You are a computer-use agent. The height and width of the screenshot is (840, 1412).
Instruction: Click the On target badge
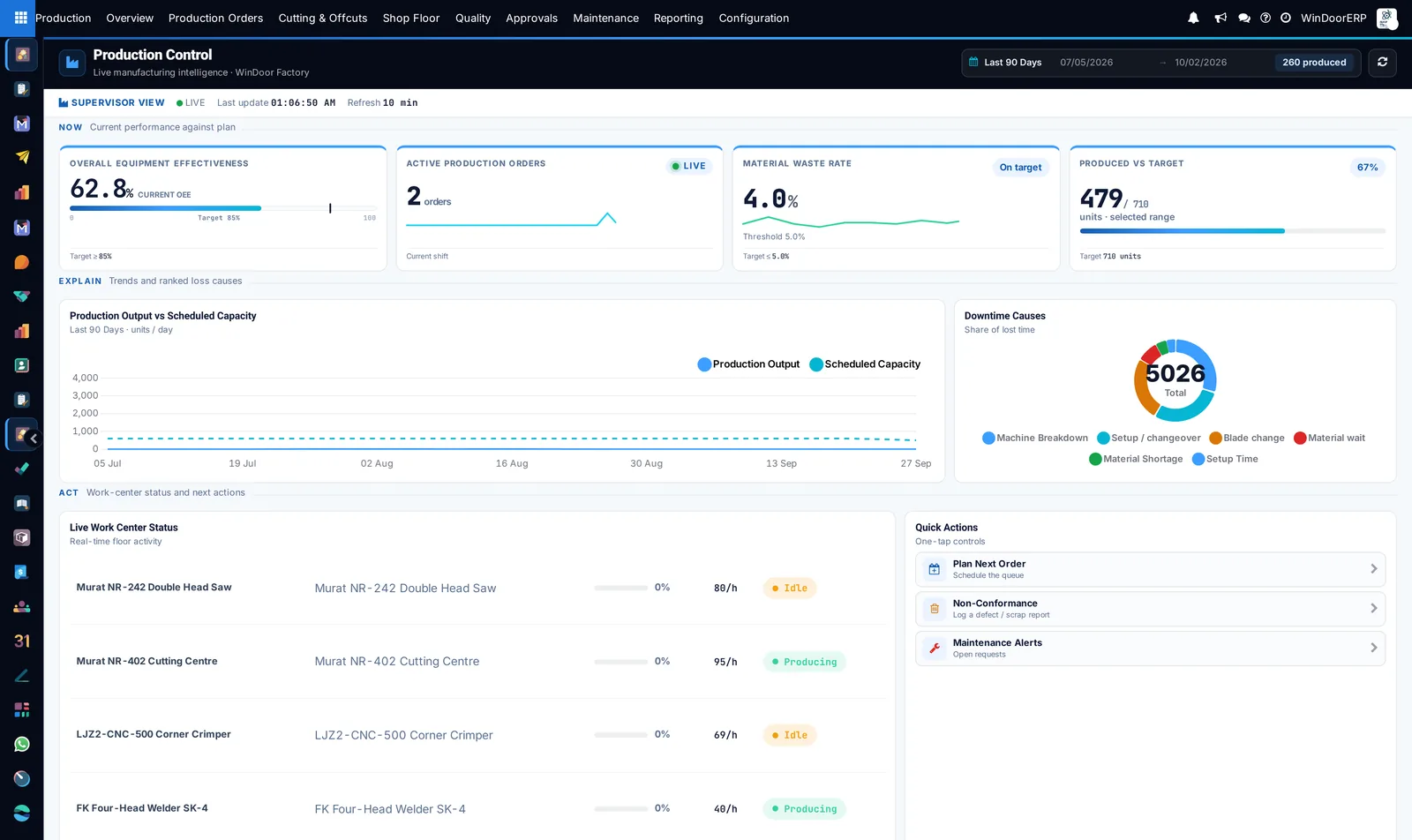[x=1020, y=168]
